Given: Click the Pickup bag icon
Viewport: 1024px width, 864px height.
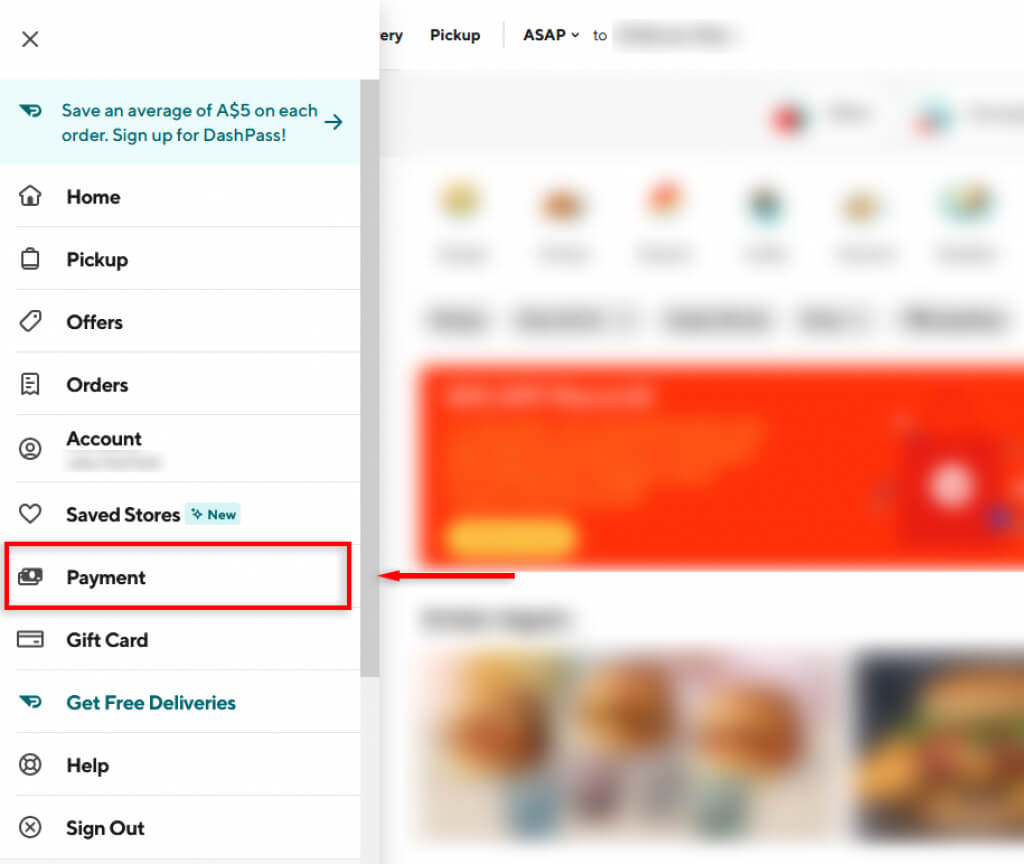Looking at the screenshot, I should pyautogui.click(x=30, y=259).
